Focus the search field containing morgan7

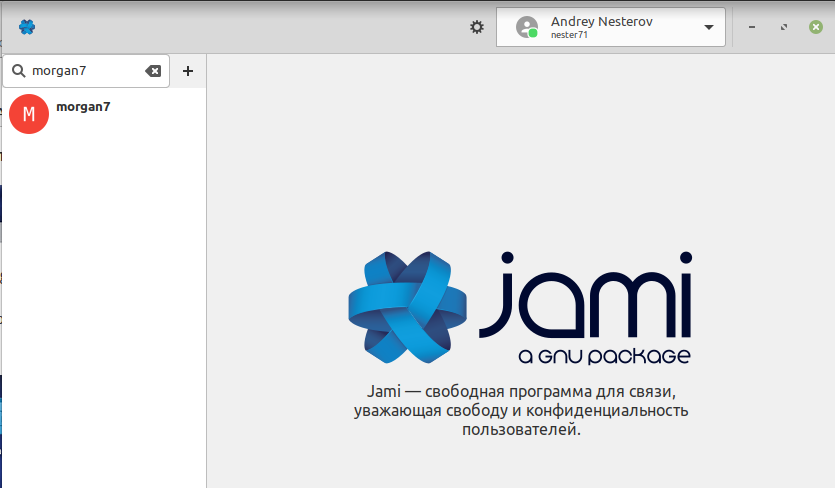(x=85, y=71)
